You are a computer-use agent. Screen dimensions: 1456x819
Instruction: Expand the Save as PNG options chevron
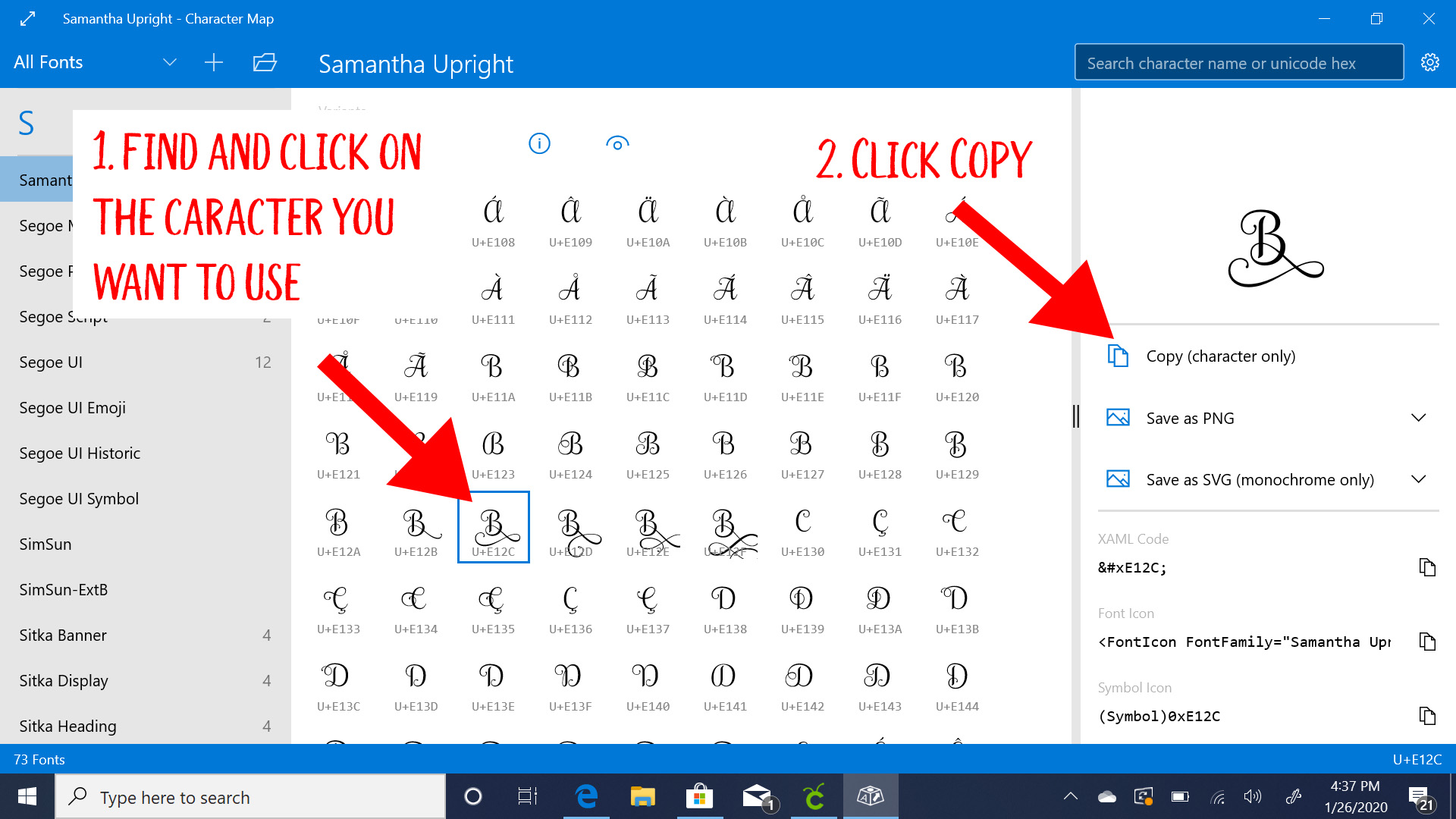(x=1418, y=418)
